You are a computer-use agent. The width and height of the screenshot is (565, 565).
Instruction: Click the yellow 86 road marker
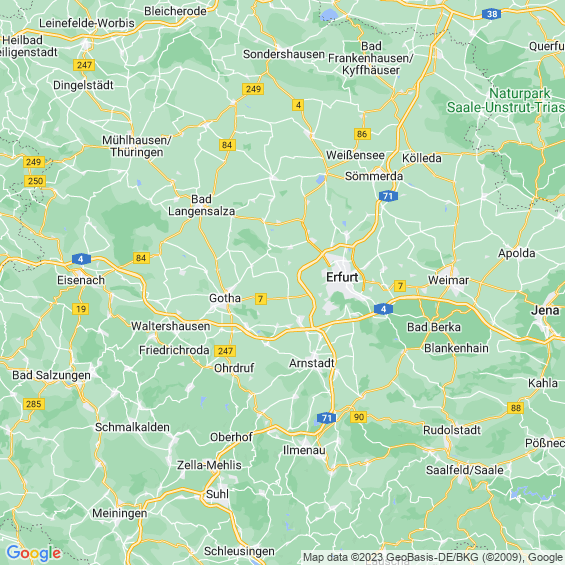point(362,134)
